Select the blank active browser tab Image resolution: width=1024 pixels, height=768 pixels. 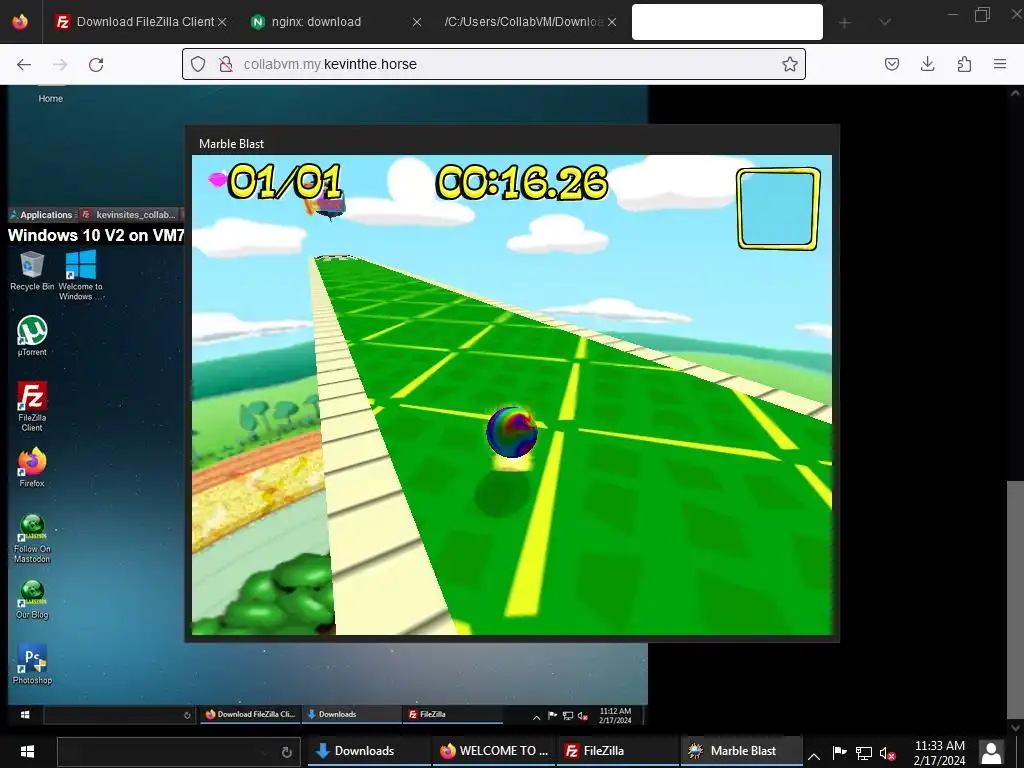[727, 22]
